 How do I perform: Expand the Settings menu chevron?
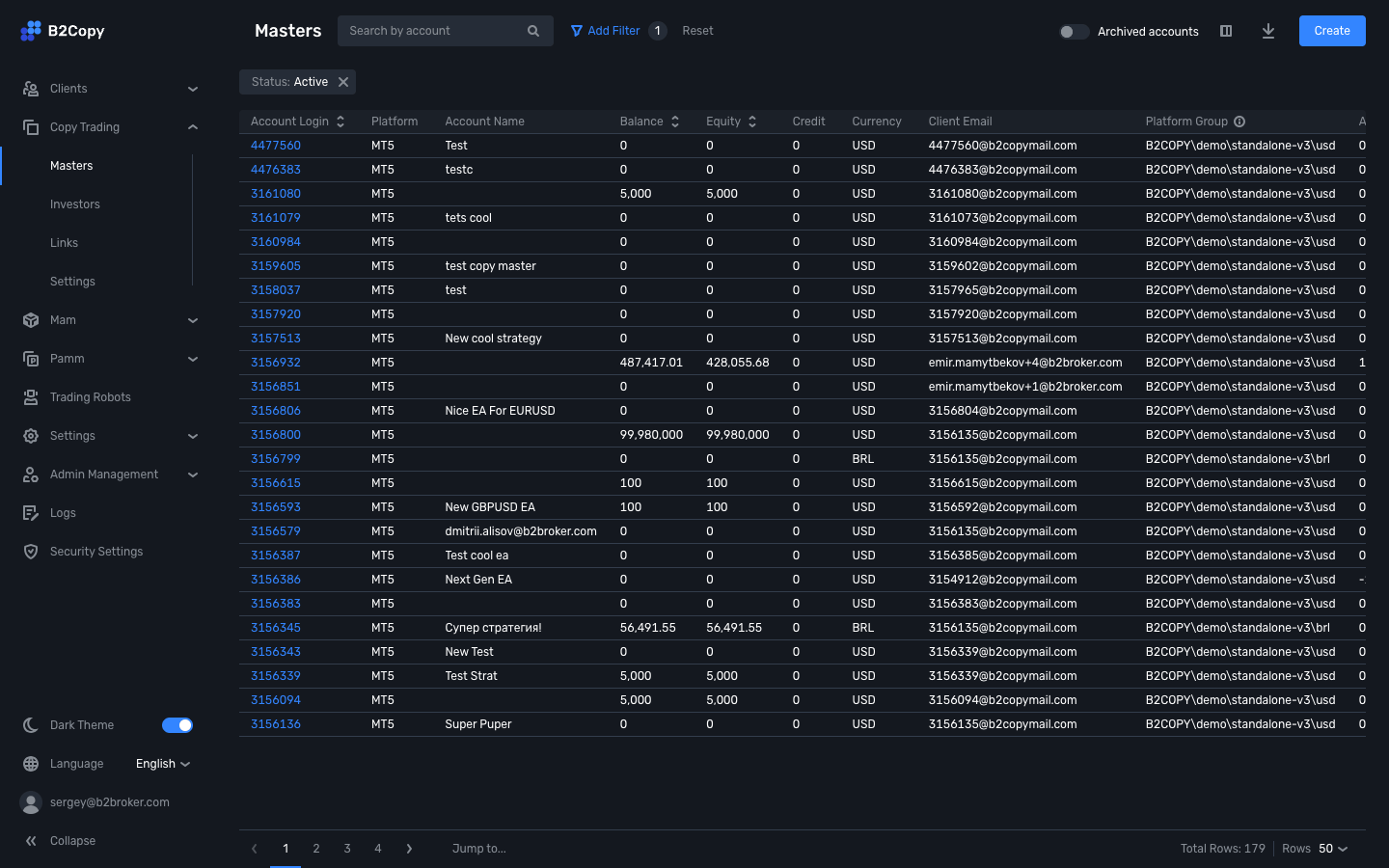coord(193,436)
